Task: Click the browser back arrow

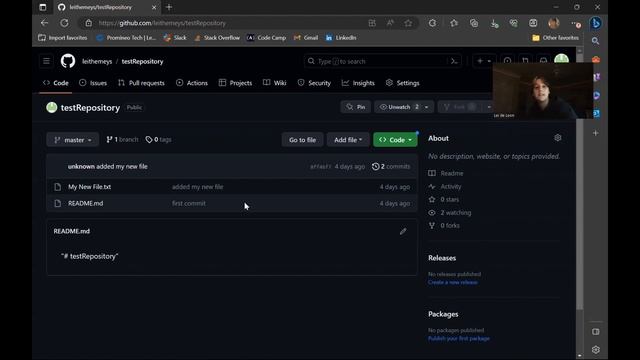Action: [x=44, y=23]
